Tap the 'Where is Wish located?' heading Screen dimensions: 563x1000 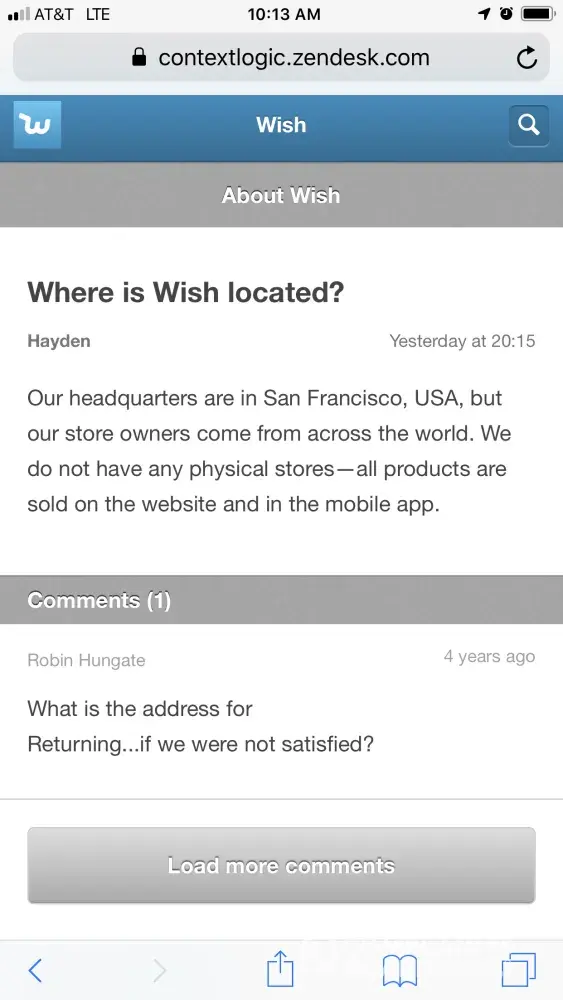[x=186, y=292]
